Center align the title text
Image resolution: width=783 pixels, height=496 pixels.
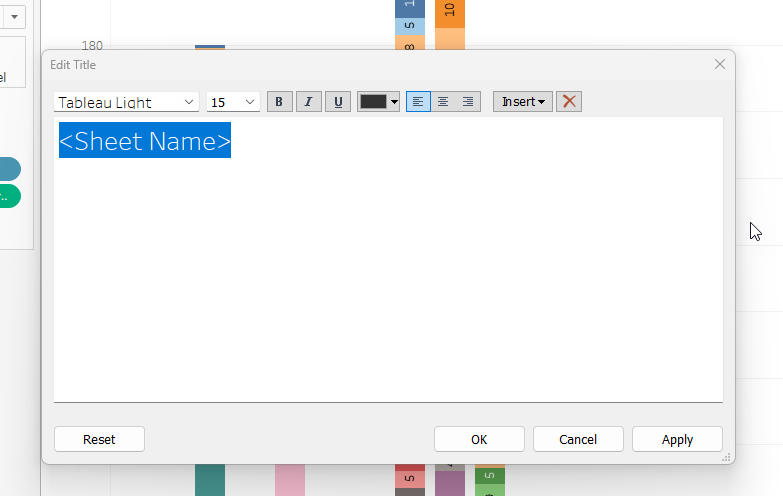[x=443, y=102]
